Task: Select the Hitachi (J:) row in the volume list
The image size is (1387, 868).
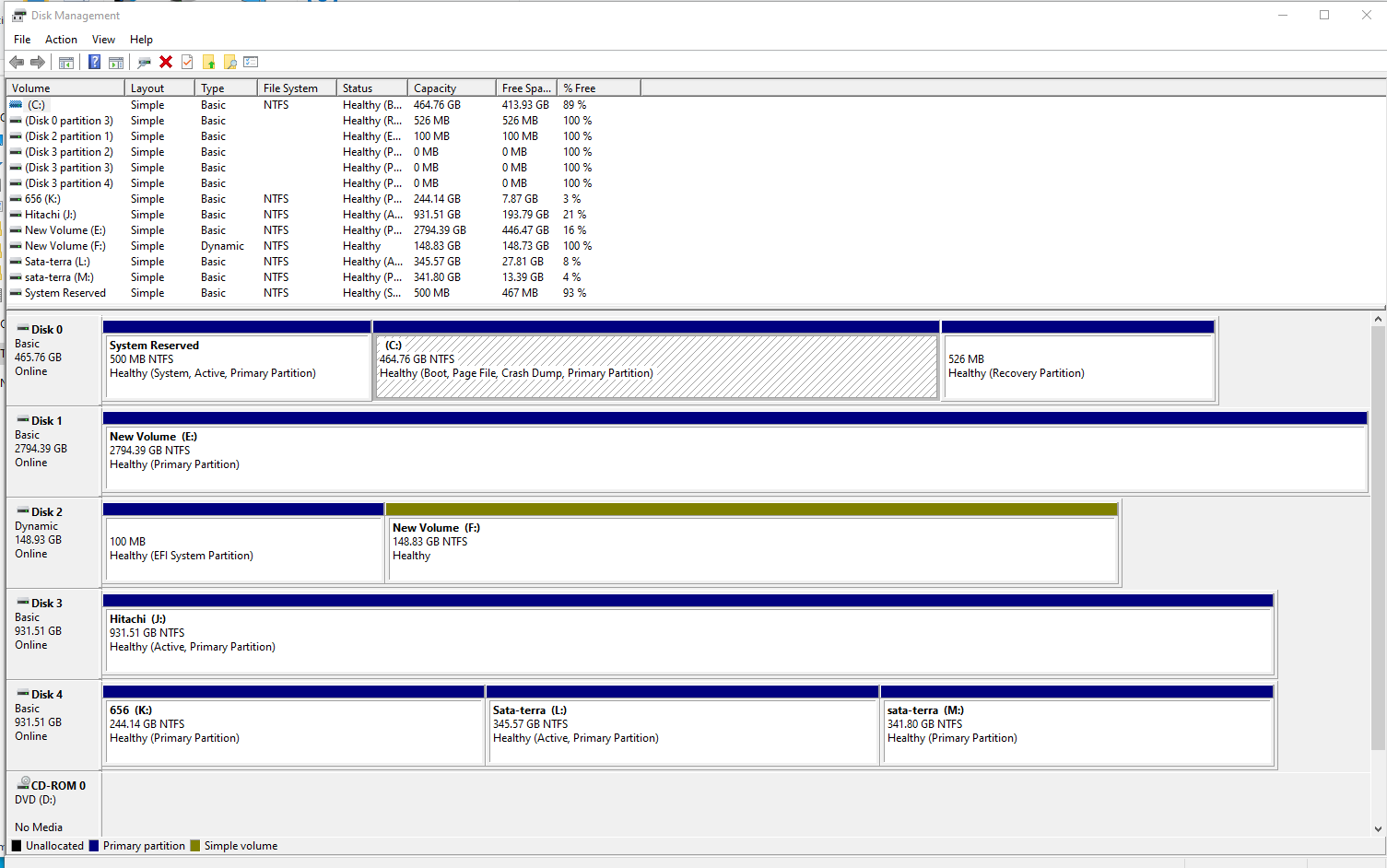Action: 323,215
